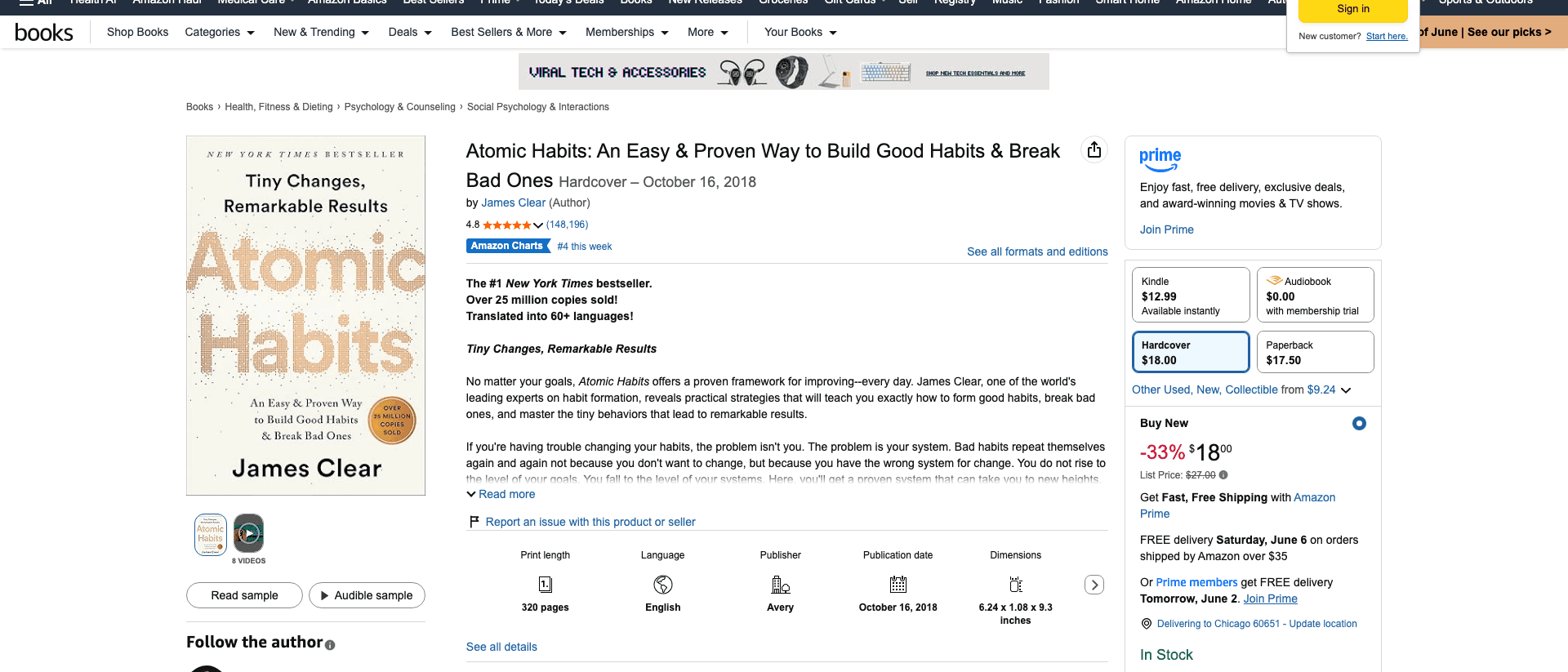The image size is (1568, 672).
Task: Click the info icon beside Follow the author
Action: pyautogui.click(x=330, y=645)
